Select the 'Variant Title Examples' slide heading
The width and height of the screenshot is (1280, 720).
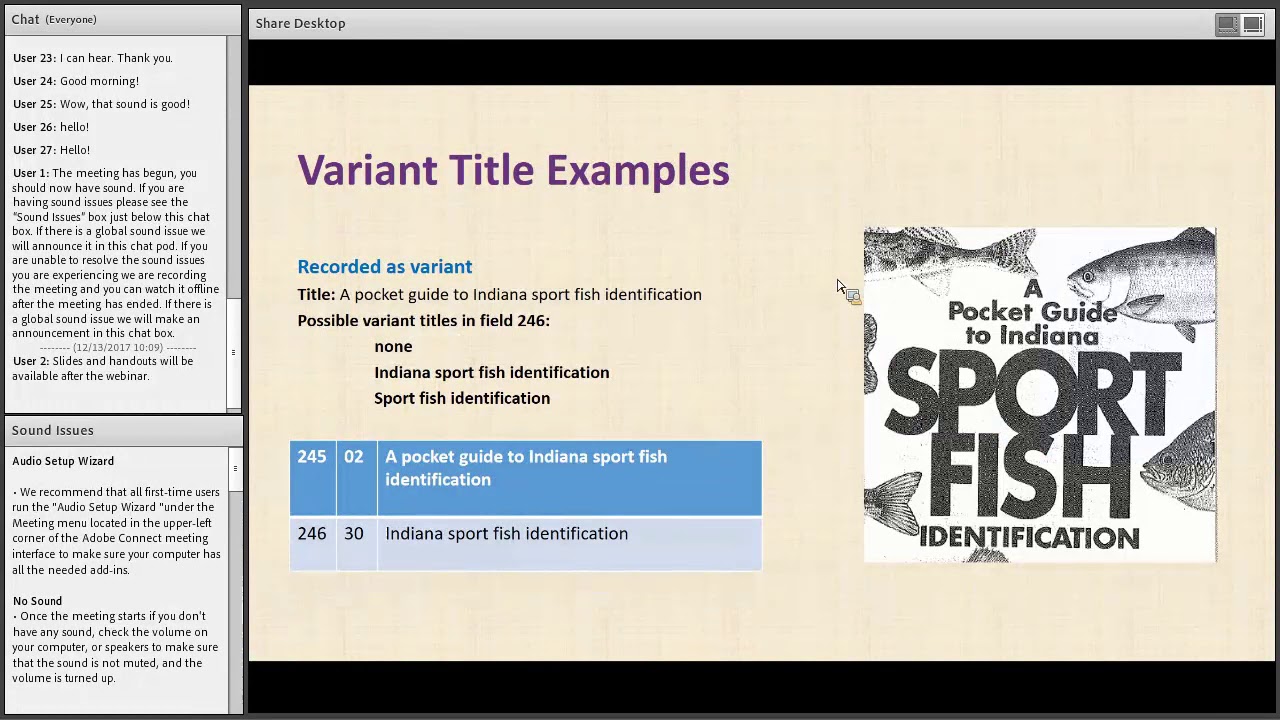click(513, 171)
